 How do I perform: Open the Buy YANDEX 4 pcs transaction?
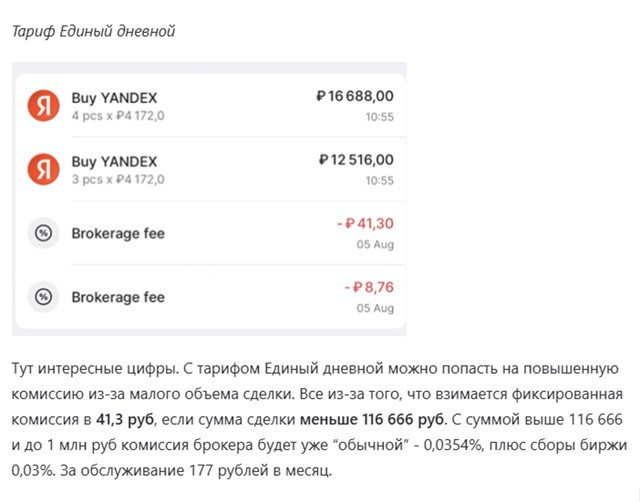coord(211,106)
